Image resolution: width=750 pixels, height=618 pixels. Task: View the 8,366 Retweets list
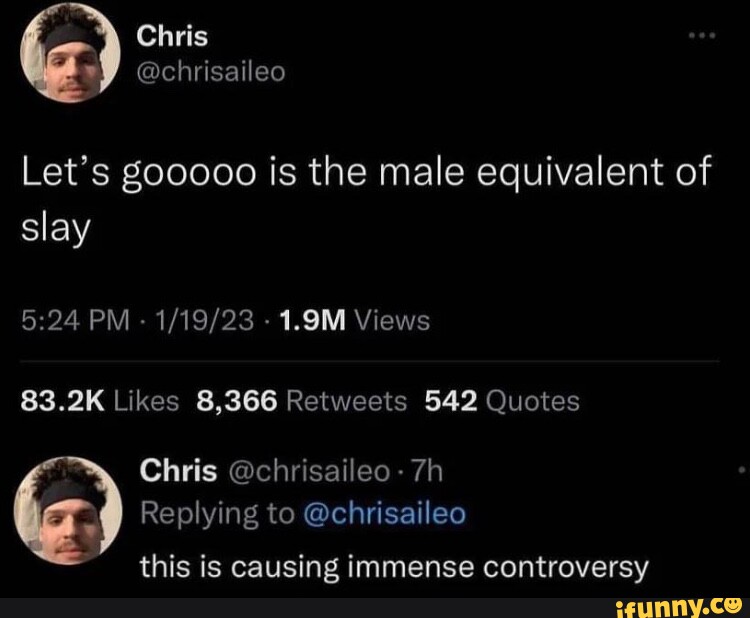coord(301,401)
